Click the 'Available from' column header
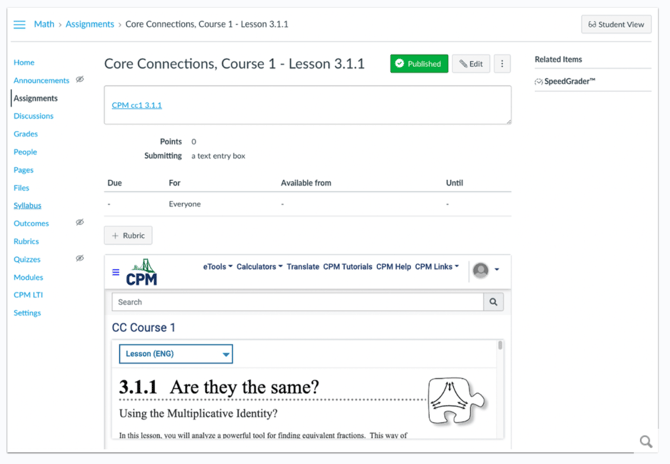This screenshot has height=464, width=670. point(306,183)
